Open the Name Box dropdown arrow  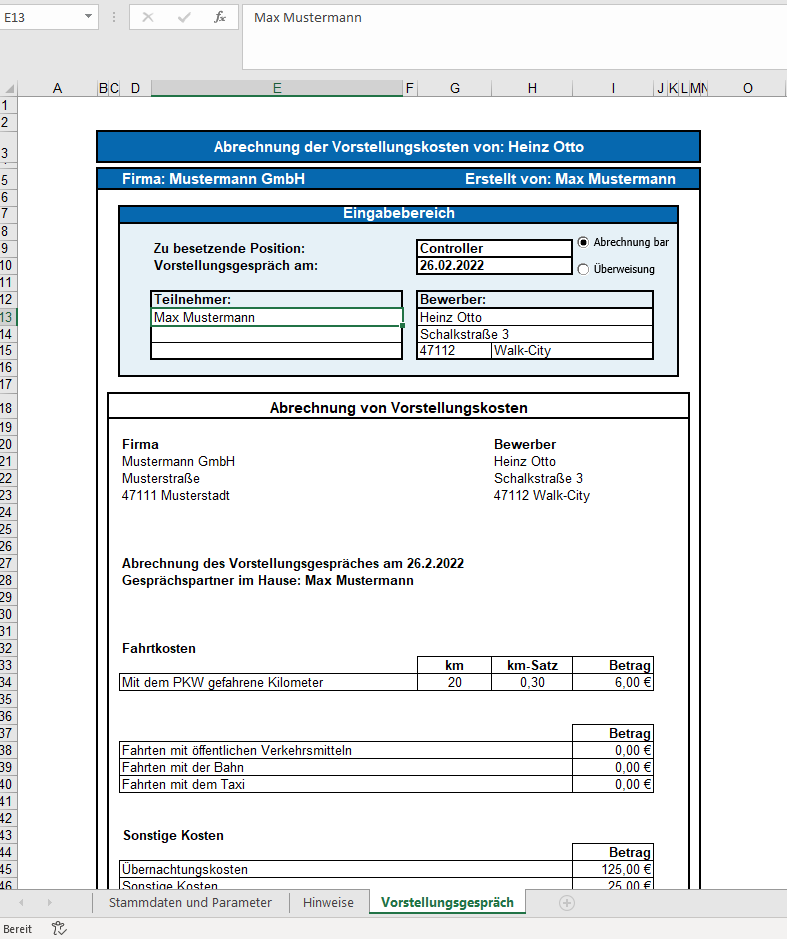[88, 18]
